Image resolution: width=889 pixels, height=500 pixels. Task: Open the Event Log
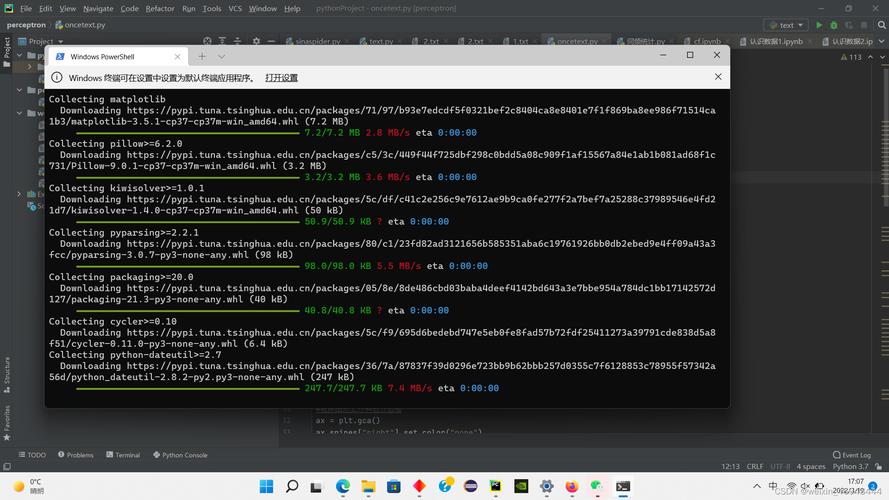852,455
